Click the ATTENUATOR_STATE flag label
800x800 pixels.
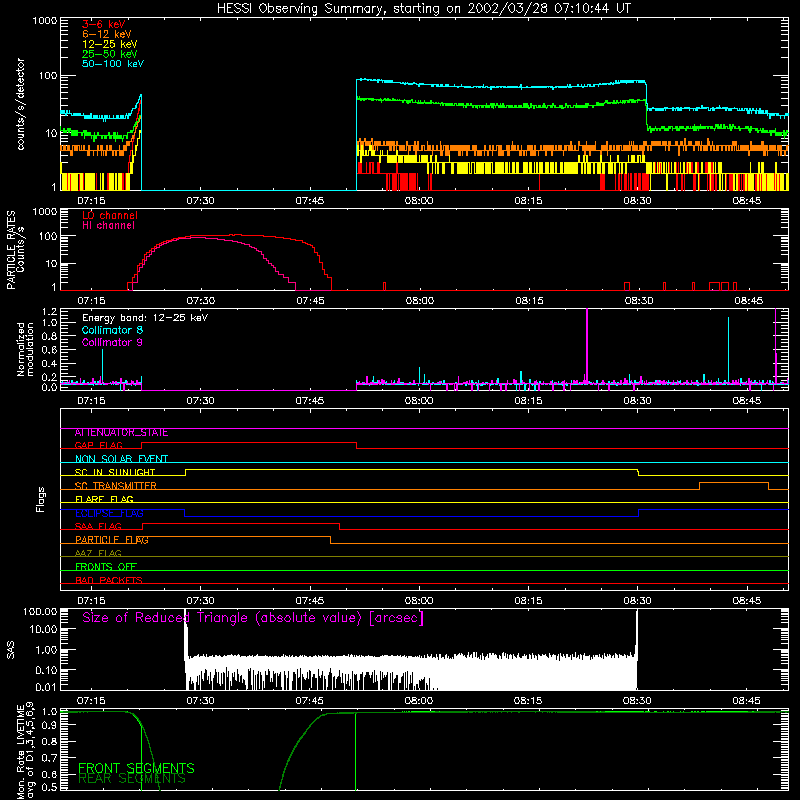(121, 433)
